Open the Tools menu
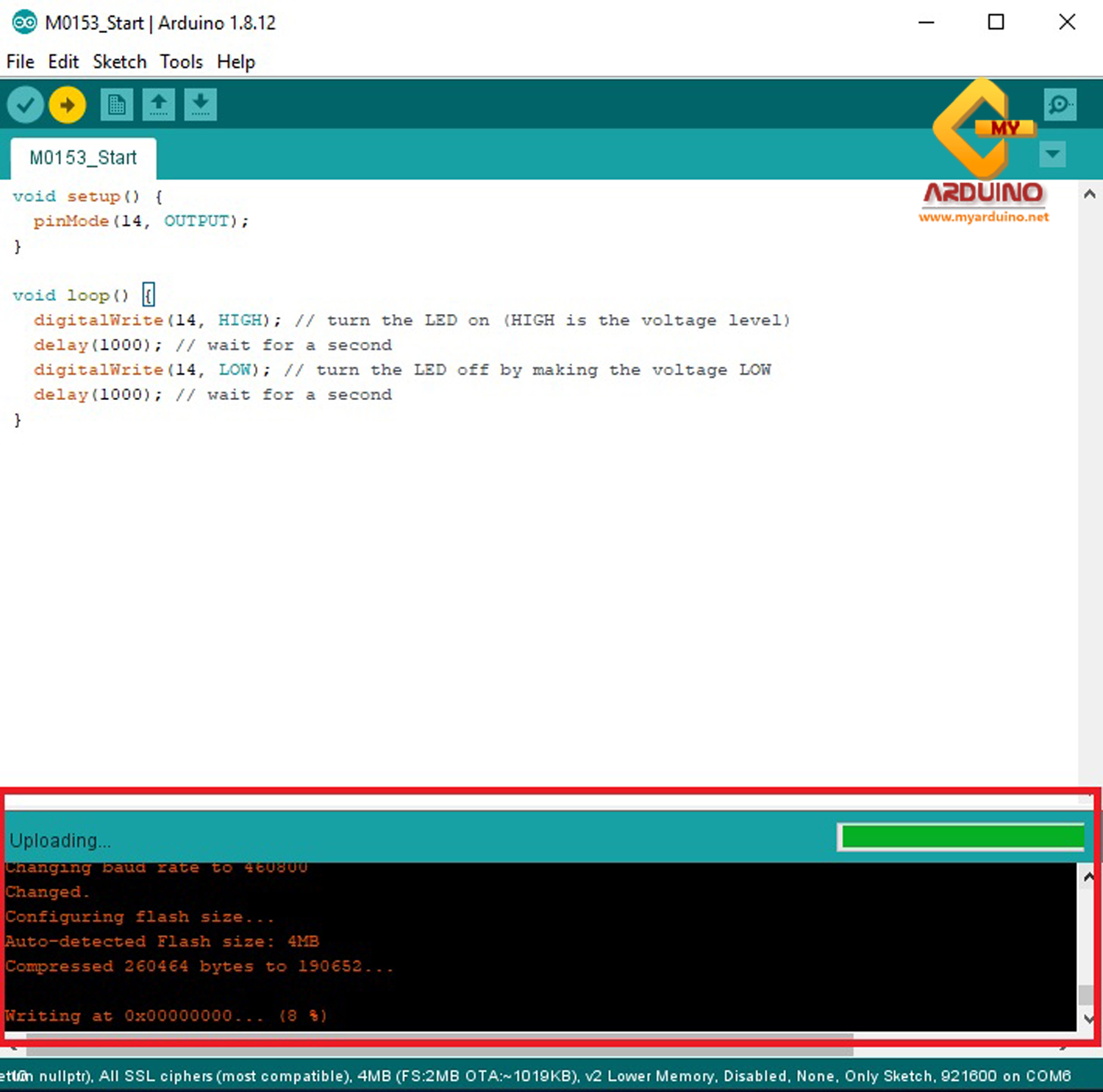Image resolution: width=1103 pixels, height=1092 pixels. (180, 62)
